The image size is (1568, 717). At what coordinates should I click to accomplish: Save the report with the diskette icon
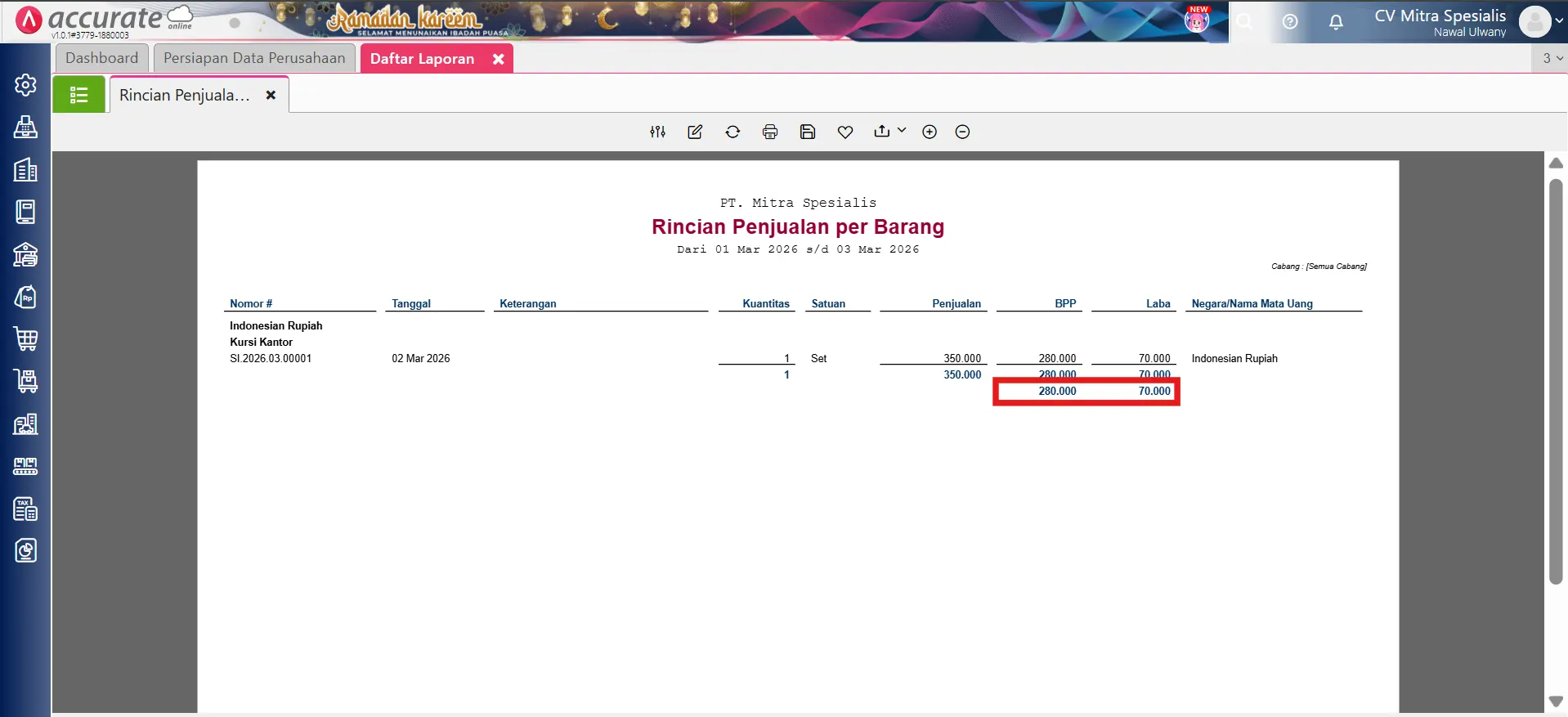pyautogui.click(x=808, y=132)
